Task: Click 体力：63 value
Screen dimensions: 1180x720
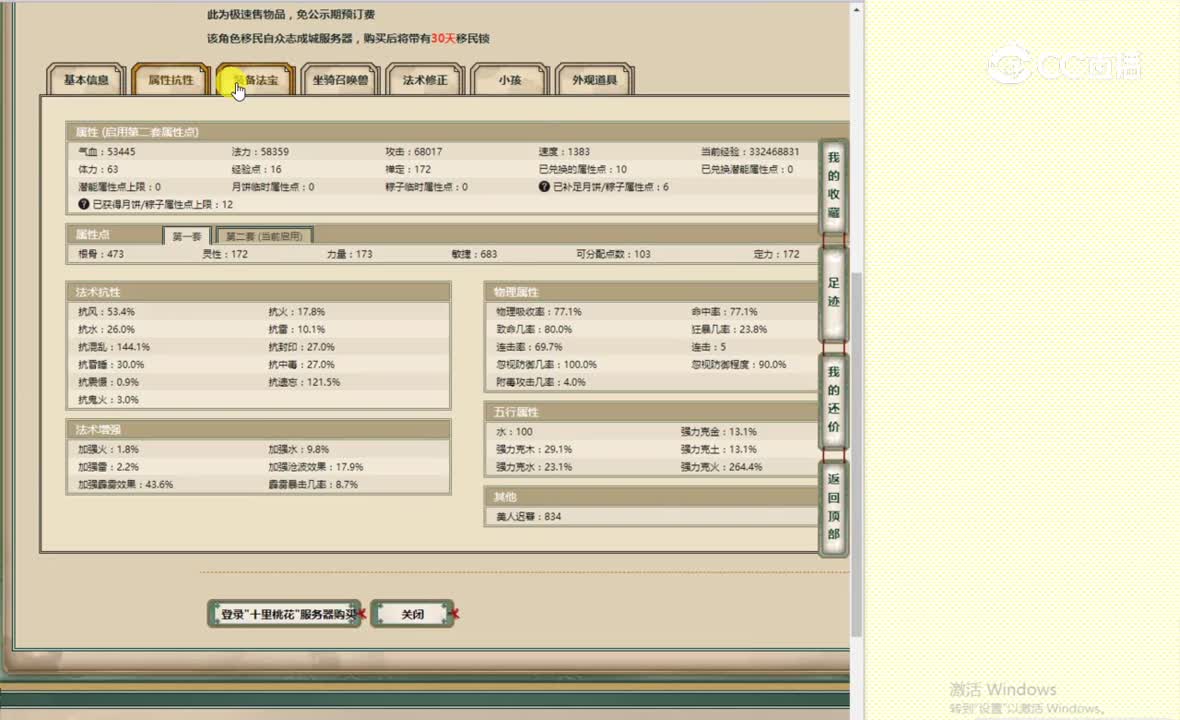Action: tap(98, 169)
